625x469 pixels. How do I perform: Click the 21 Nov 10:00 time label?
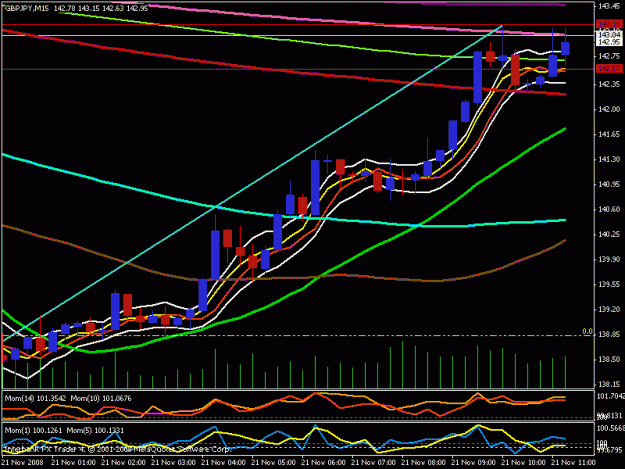point(523,463)
